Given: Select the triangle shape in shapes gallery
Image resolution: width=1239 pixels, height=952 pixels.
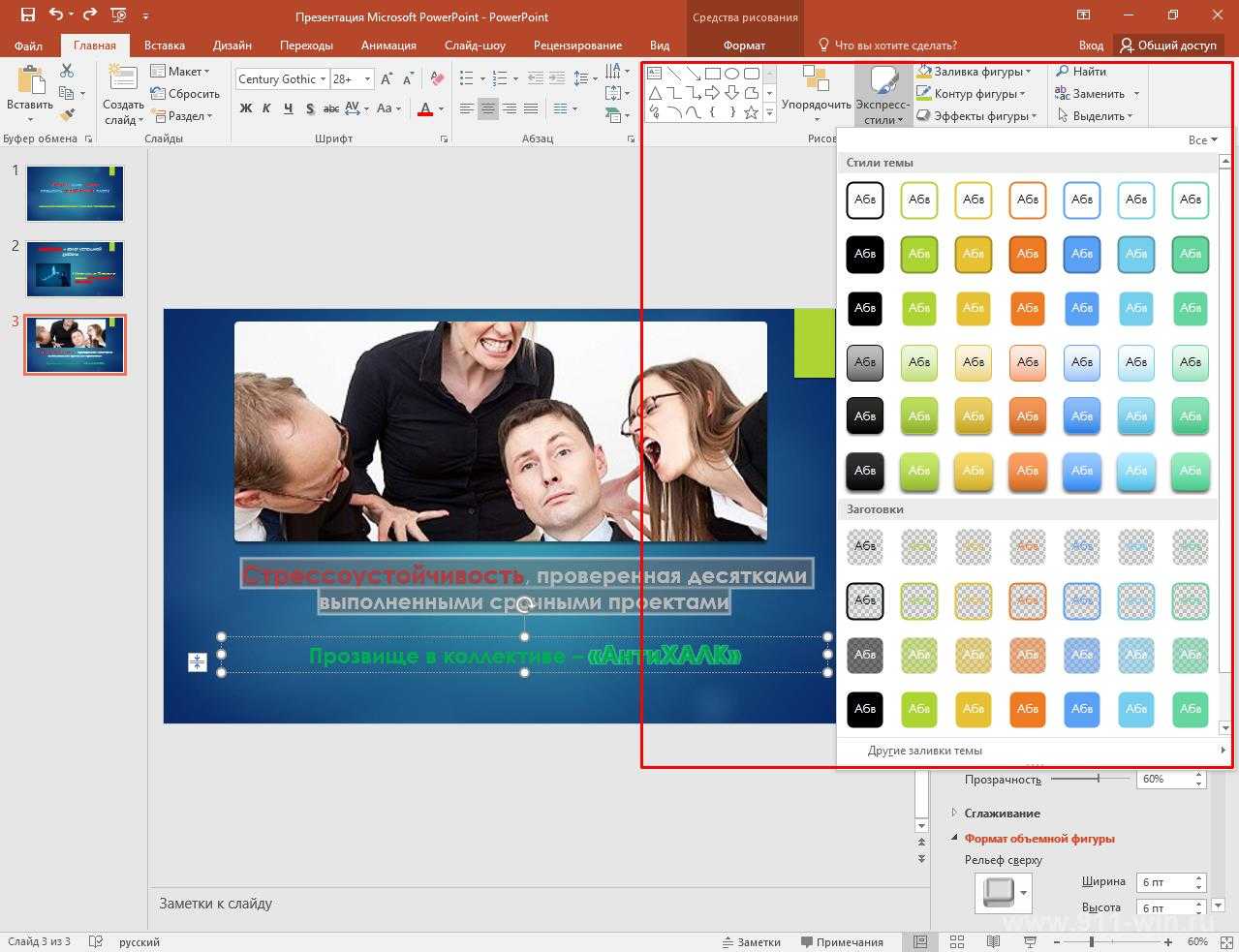Looking at the screenshot, I should pyautogui.click(x=655, y=93).
